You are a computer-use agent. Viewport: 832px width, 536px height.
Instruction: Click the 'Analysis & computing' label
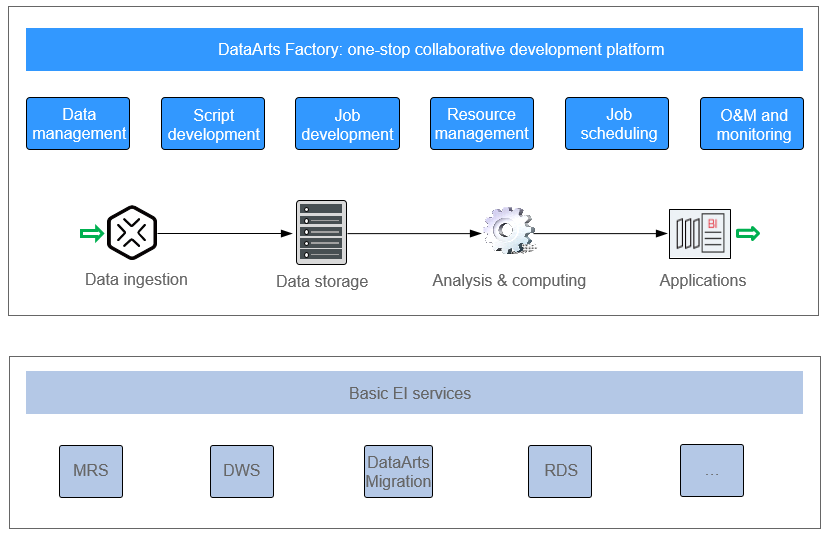509,280
